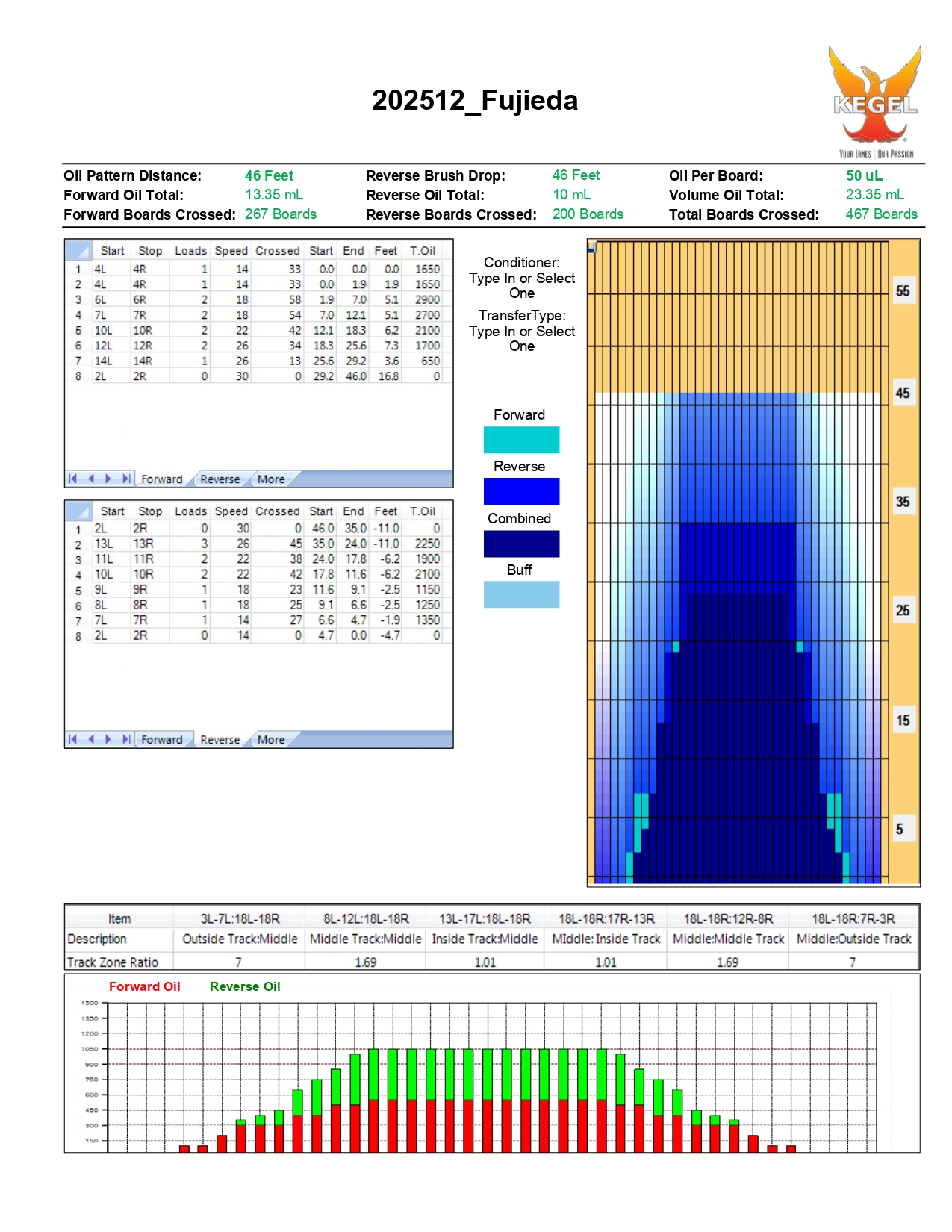The width and height of the screenshot is (952, 1232).
Task: Click the dark navy Combined swatch
Action: pyautogui.click(x=521, y=544)
